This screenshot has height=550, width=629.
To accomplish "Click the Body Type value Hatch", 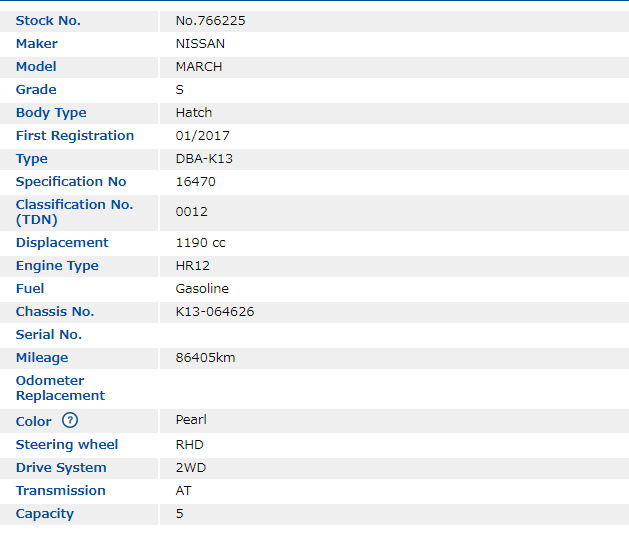I will pos(194,113).
